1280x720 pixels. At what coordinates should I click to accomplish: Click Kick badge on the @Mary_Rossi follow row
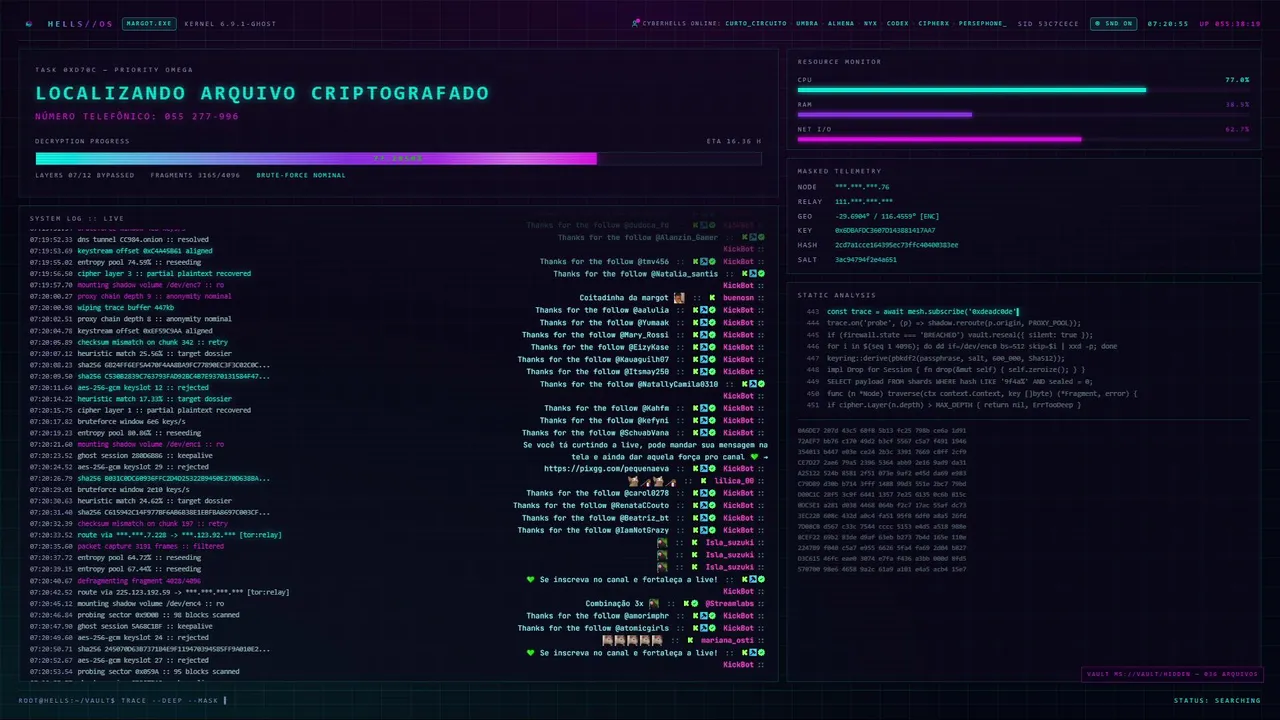click(696, 335)
